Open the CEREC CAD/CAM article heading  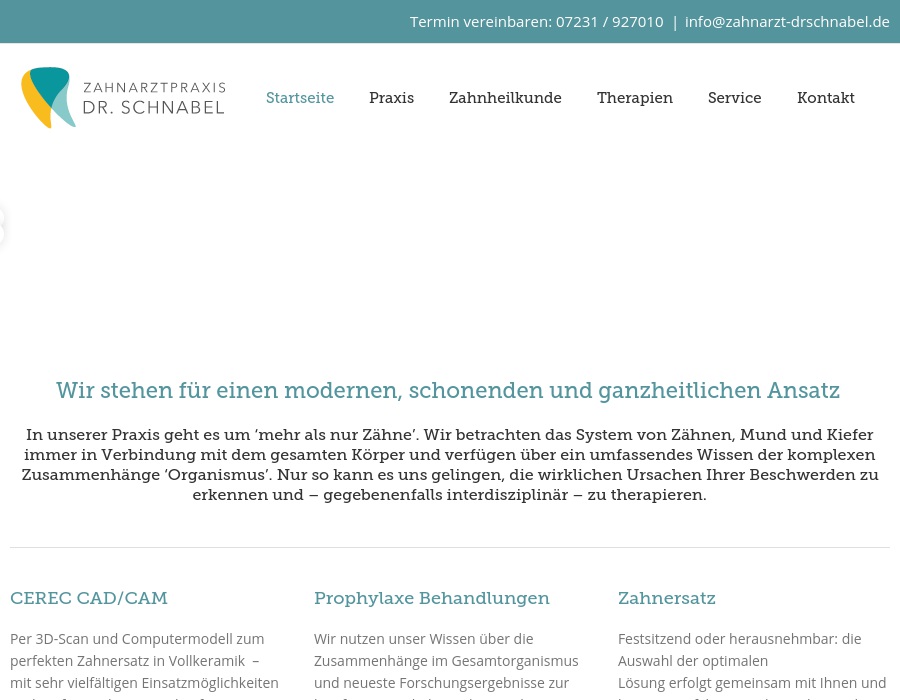coord(88,598)
